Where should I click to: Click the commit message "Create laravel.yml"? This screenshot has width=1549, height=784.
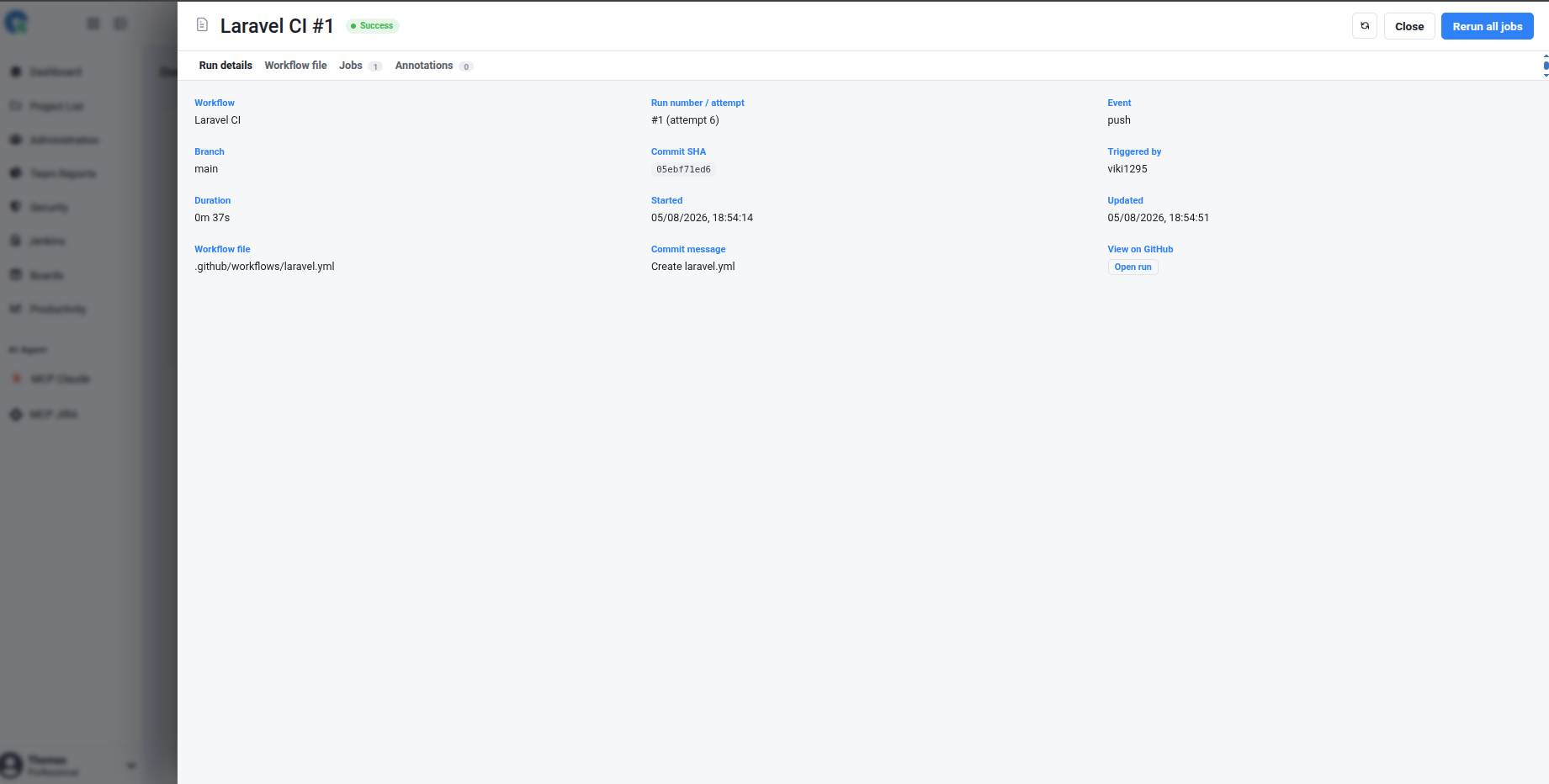point(693,267)
